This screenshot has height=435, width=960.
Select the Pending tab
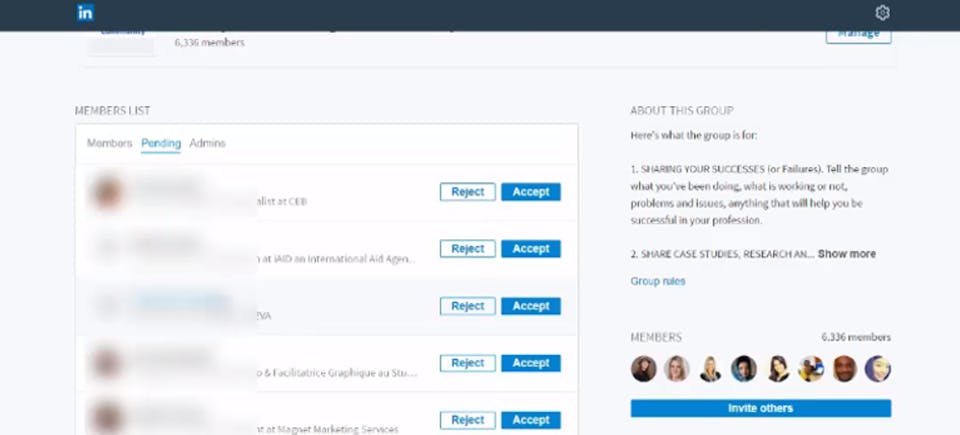click(x=161, y=143)
